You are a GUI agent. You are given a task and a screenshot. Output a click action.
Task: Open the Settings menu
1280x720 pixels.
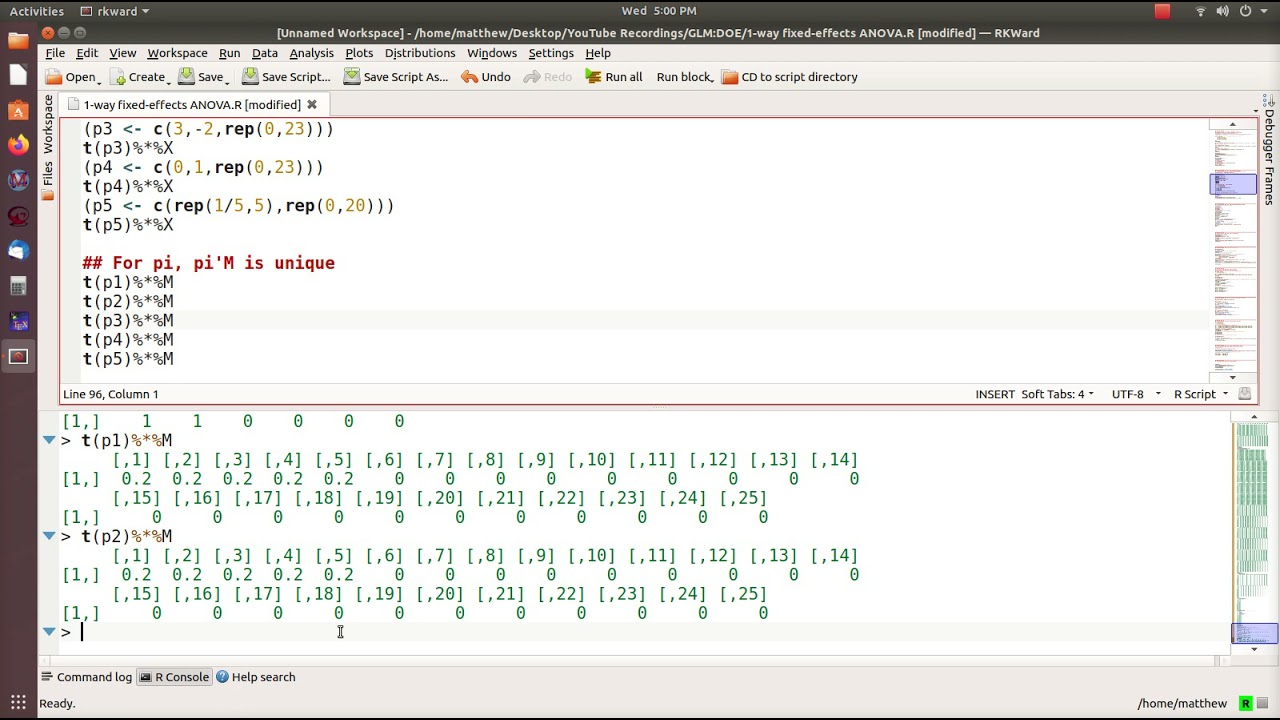(x=551, y=53)
